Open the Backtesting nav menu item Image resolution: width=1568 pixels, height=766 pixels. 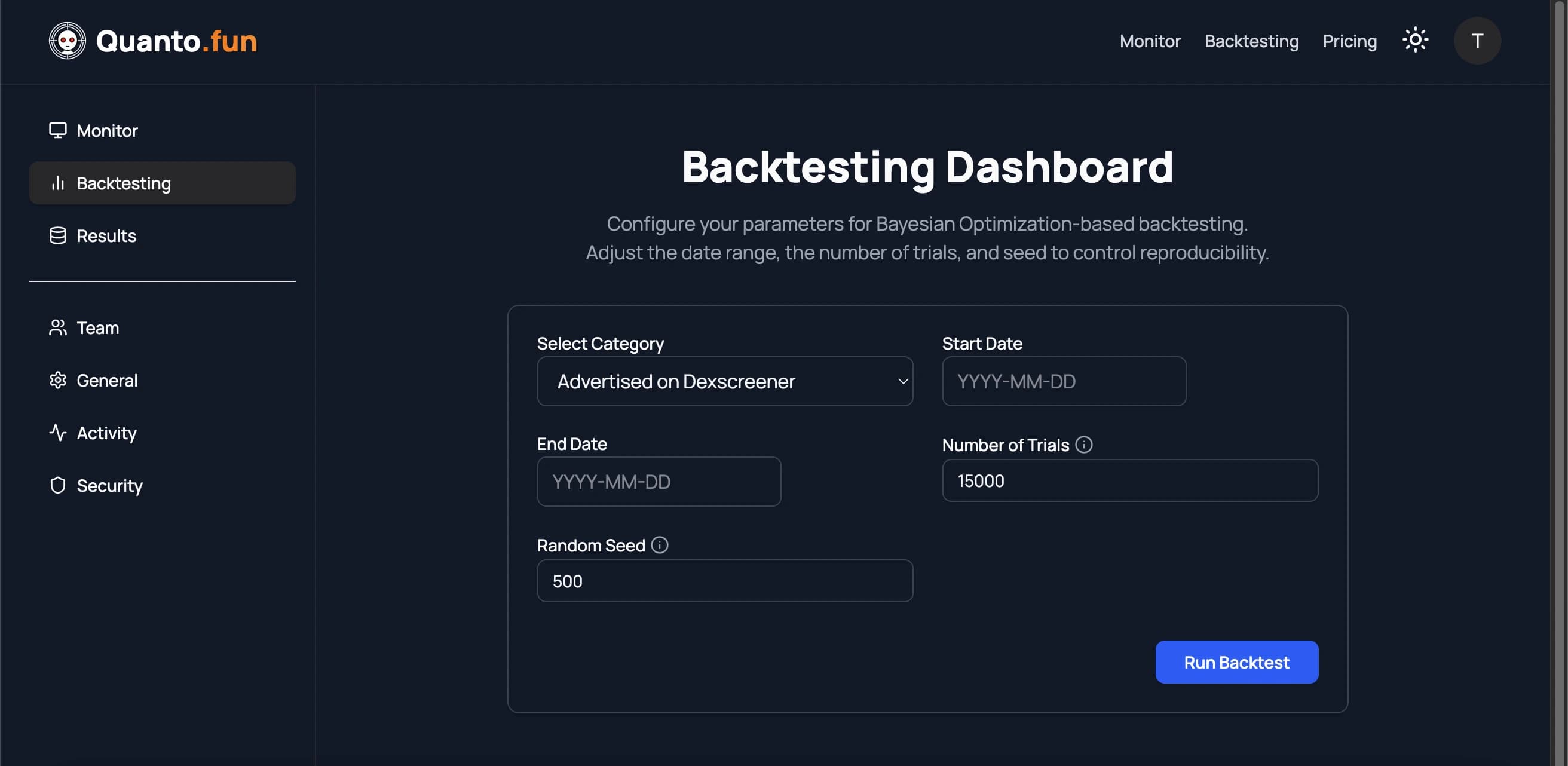pyautogui.click(x=162, y=183)
